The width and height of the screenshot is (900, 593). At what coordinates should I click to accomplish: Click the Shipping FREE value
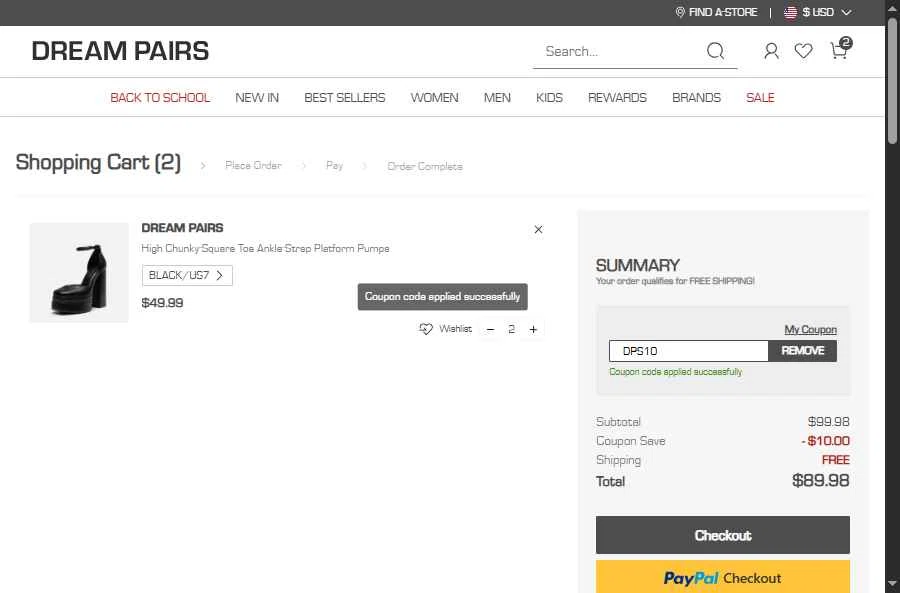(836, 460)
